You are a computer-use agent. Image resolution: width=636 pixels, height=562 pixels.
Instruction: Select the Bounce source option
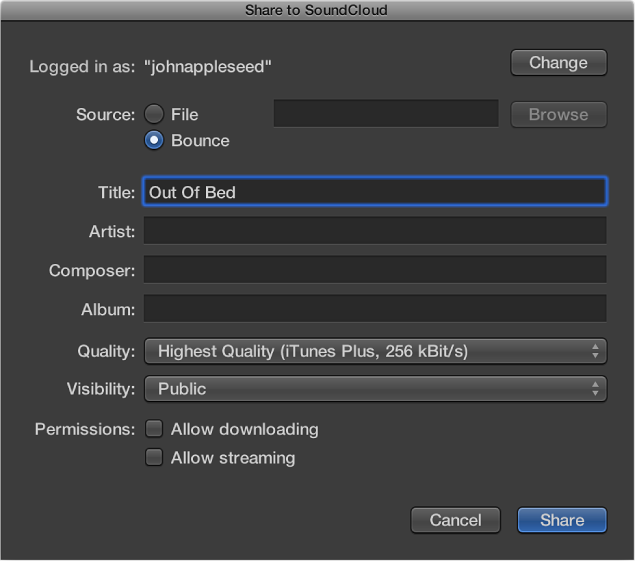[x=154, y=141]
